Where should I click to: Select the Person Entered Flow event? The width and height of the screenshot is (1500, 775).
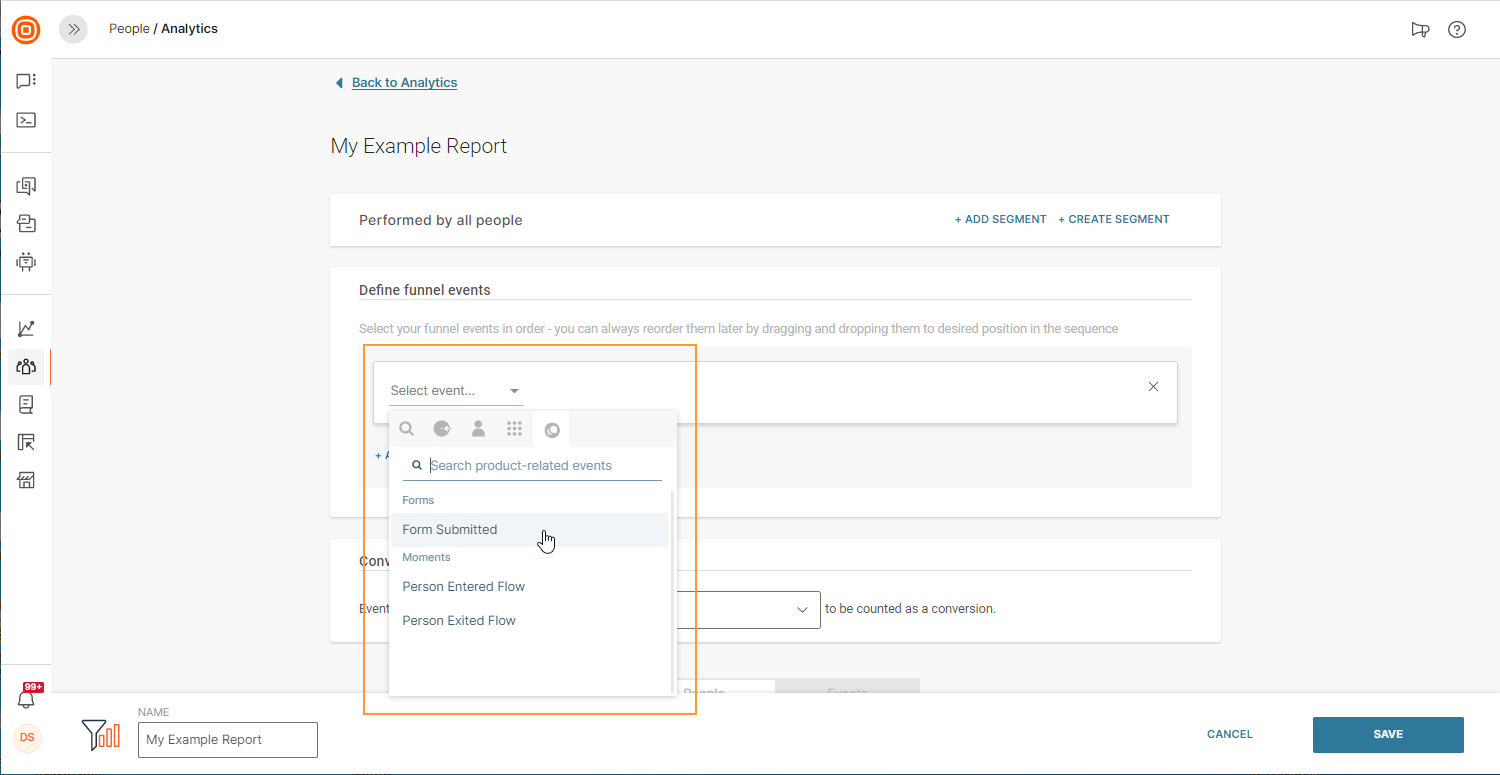coord(463,587)
